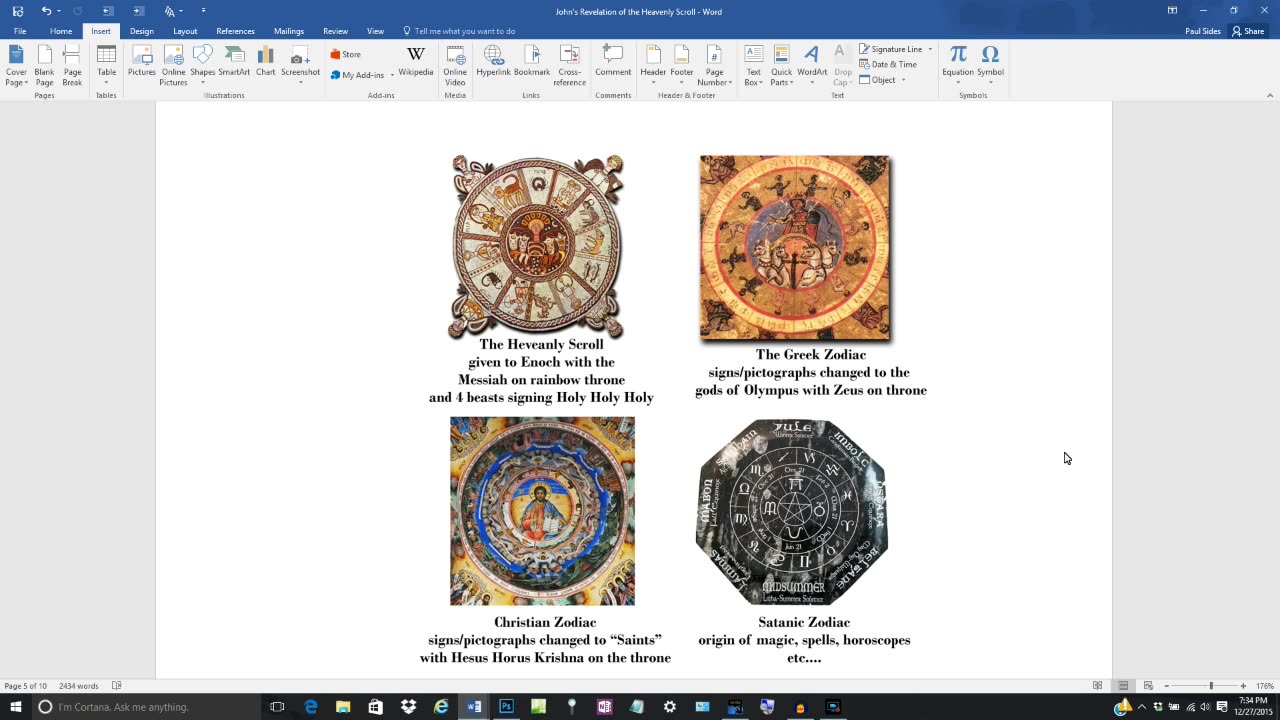The width and height of the screenshot is (1280, 720).
Task: Customize Quick Access Toolbar dropdown
Action: pyautogui.click(x=203, y=11)
